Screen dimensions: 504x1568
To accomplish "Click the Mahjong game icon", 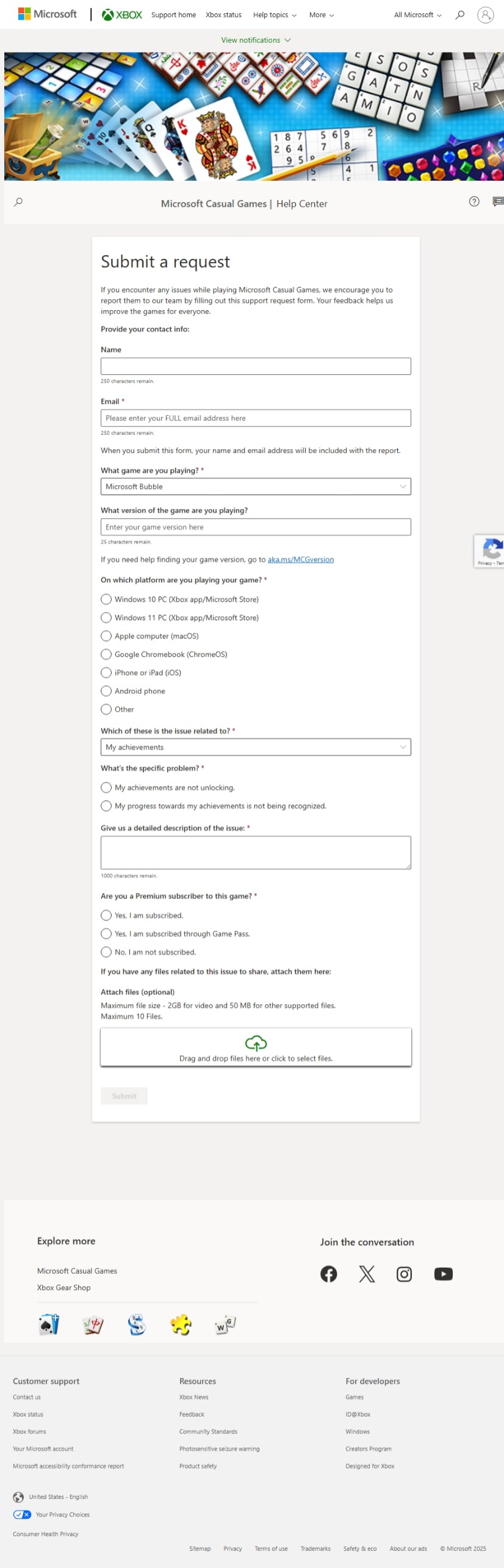I will click(x=93, y=1324).
